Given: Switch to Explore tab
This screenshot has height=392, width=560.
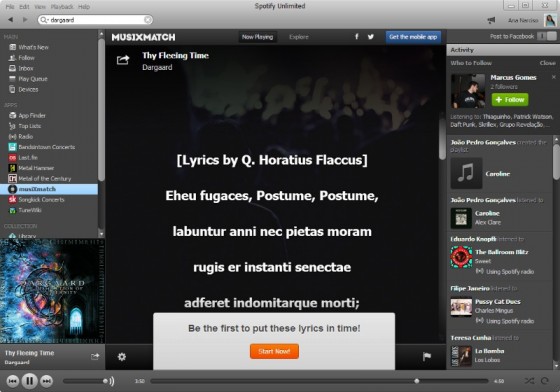Looking at the screenshot, I should pyautogui.click(x=299, y=37).
